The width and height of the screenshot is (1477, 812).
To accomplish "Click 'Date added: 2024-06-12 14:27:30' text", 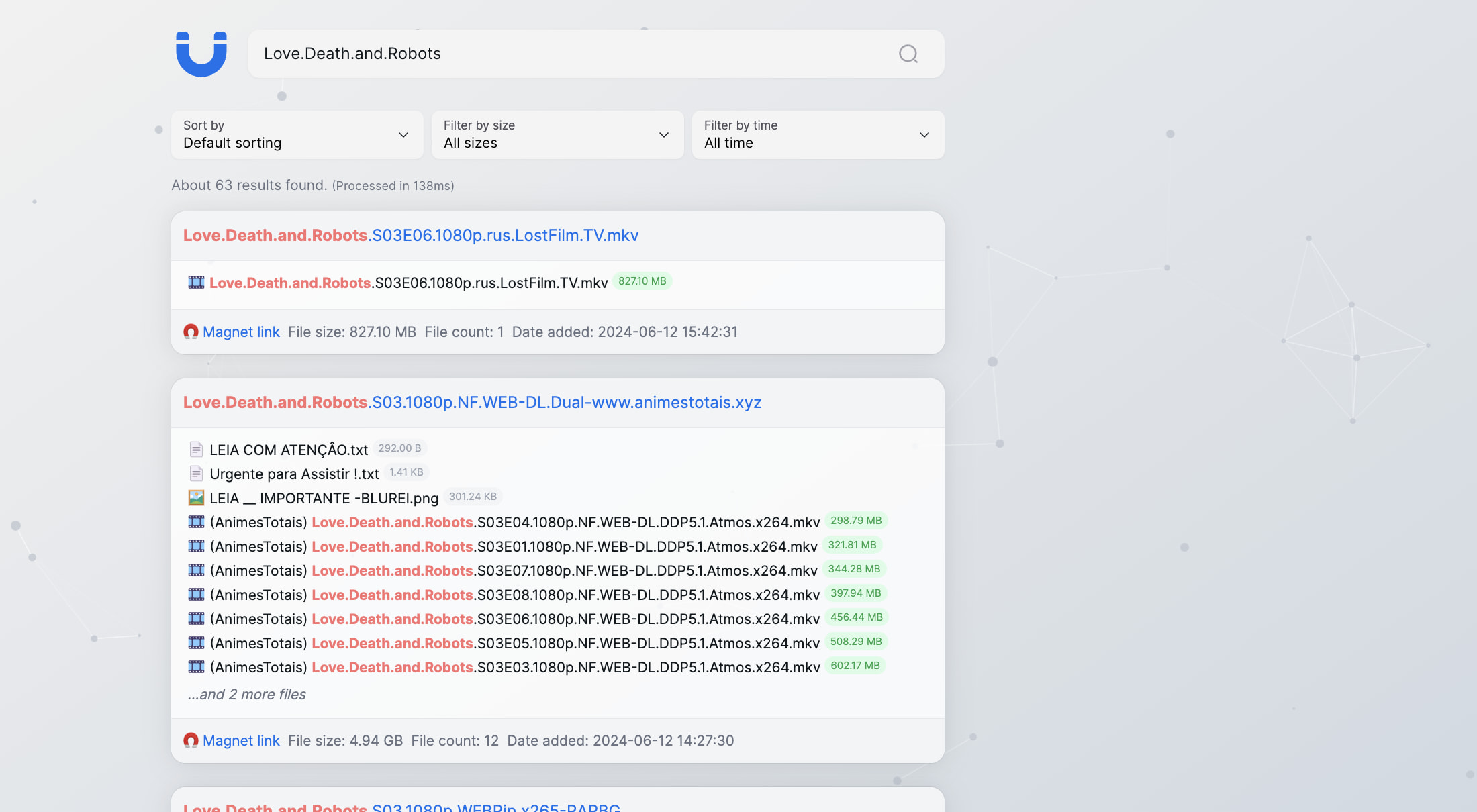I will pyautogui.click(x=620, y=741).
